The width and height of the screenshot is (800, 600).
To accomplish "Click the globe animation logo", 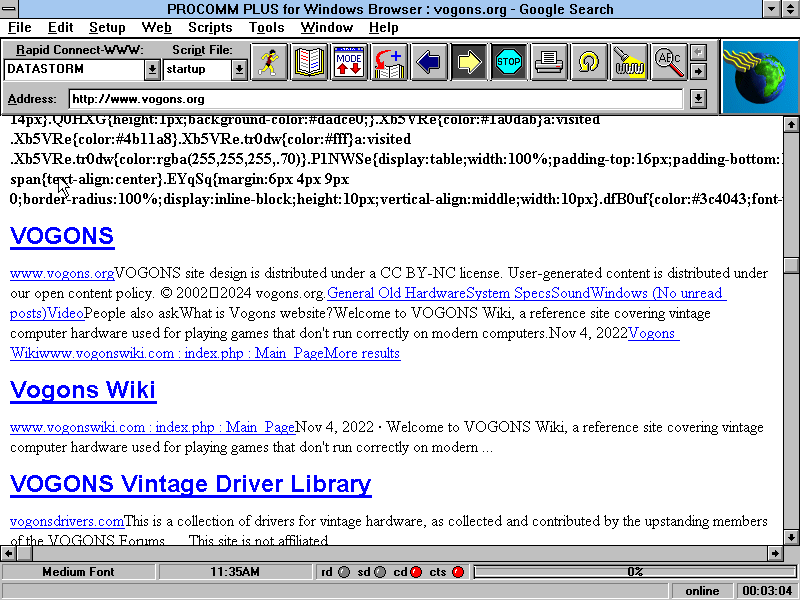I will coord(760,77).
